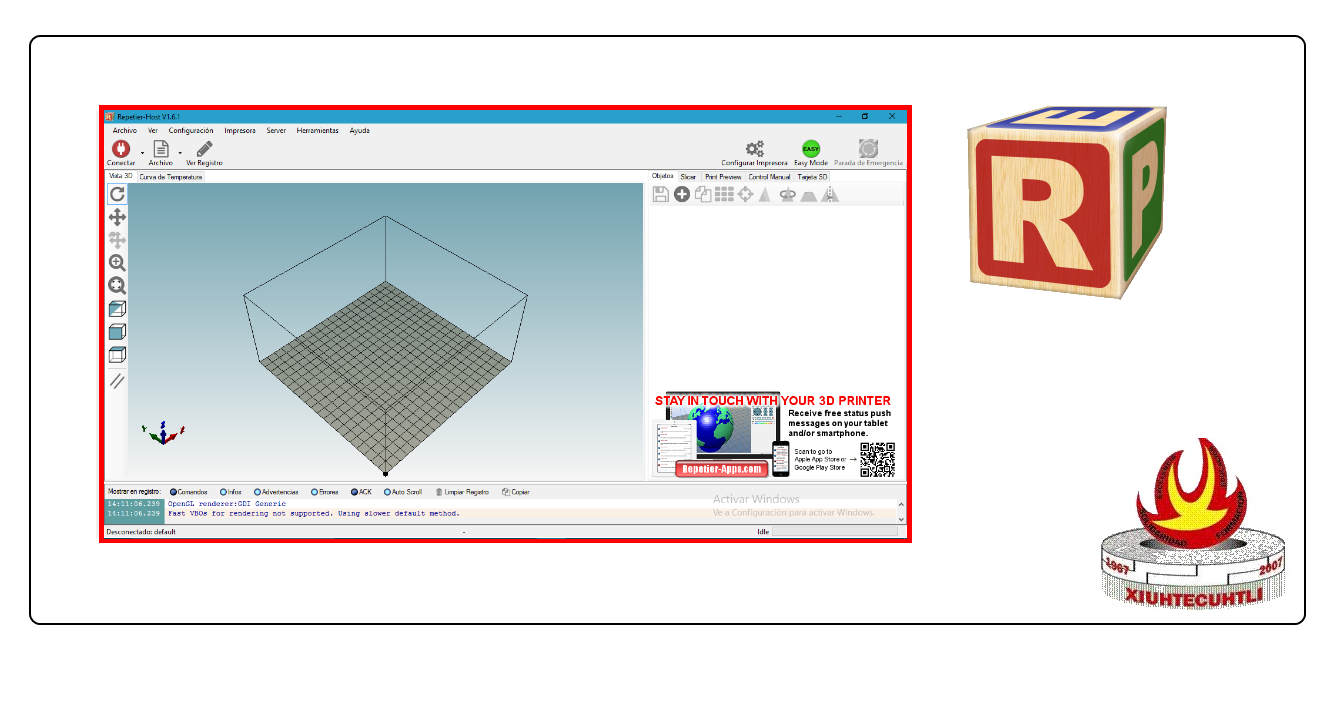Select the zoom magnifier tool
Screen dimensions: 1340x722
(x=117, y=263)
